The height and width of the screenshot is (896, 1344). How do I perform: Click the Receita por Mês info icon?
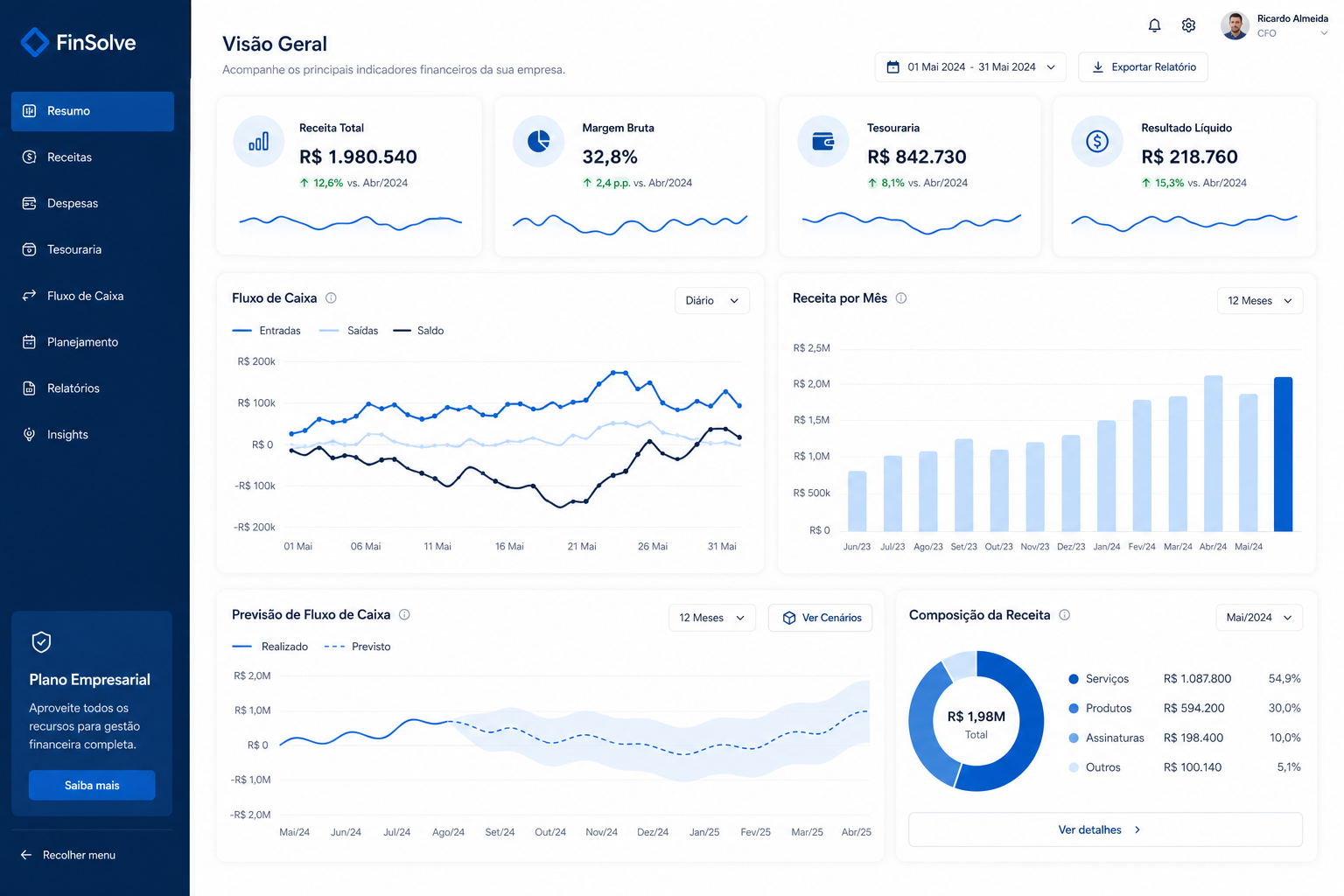901,298
